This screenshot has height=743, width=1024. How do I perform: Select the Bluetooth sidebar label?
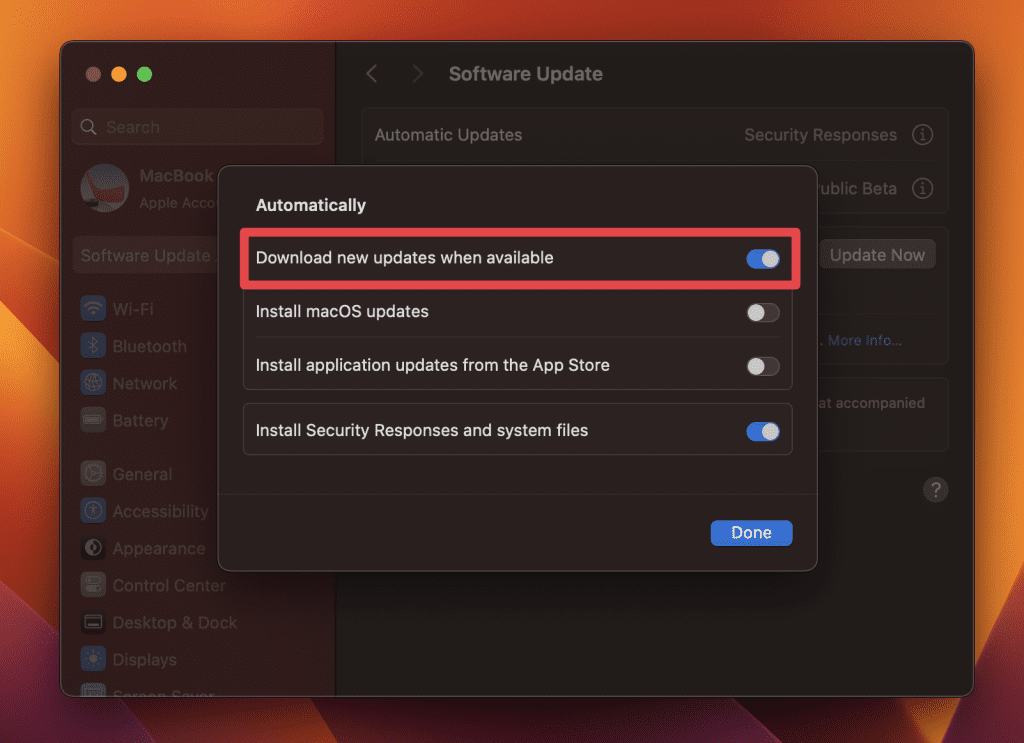150,346
